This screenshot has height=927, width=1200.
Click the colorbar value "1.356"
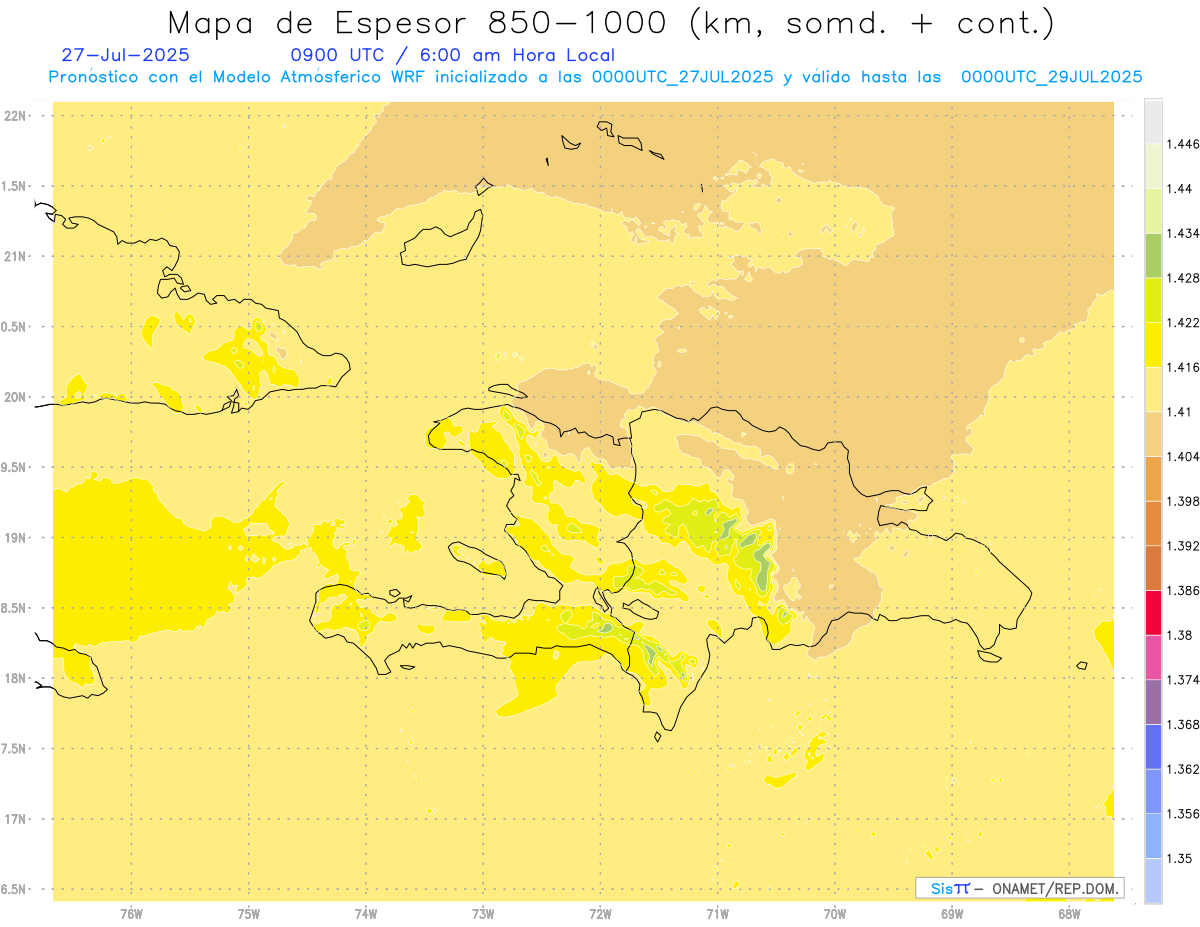pos(1183,814)
